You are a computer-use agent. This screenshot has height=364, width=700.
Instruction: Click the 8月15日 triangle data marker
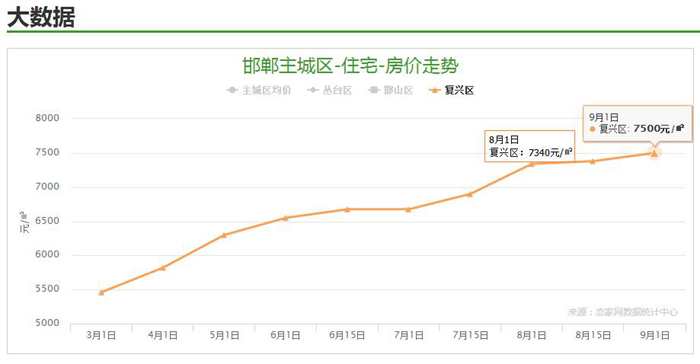pyautogui.click(x=593, y=161)
